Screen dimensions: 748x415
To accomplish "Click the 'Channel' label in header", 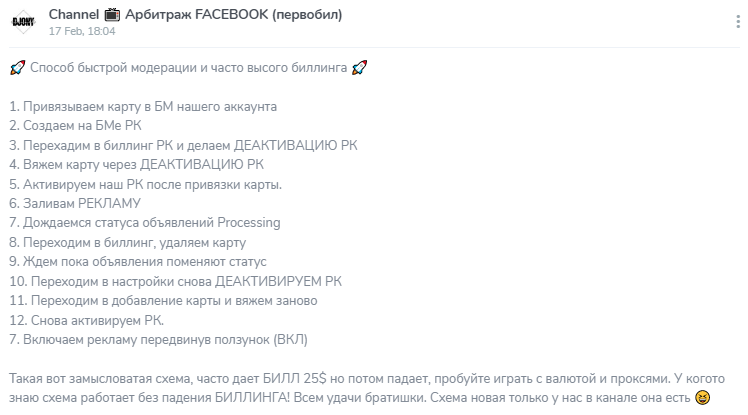I will 73,15.
